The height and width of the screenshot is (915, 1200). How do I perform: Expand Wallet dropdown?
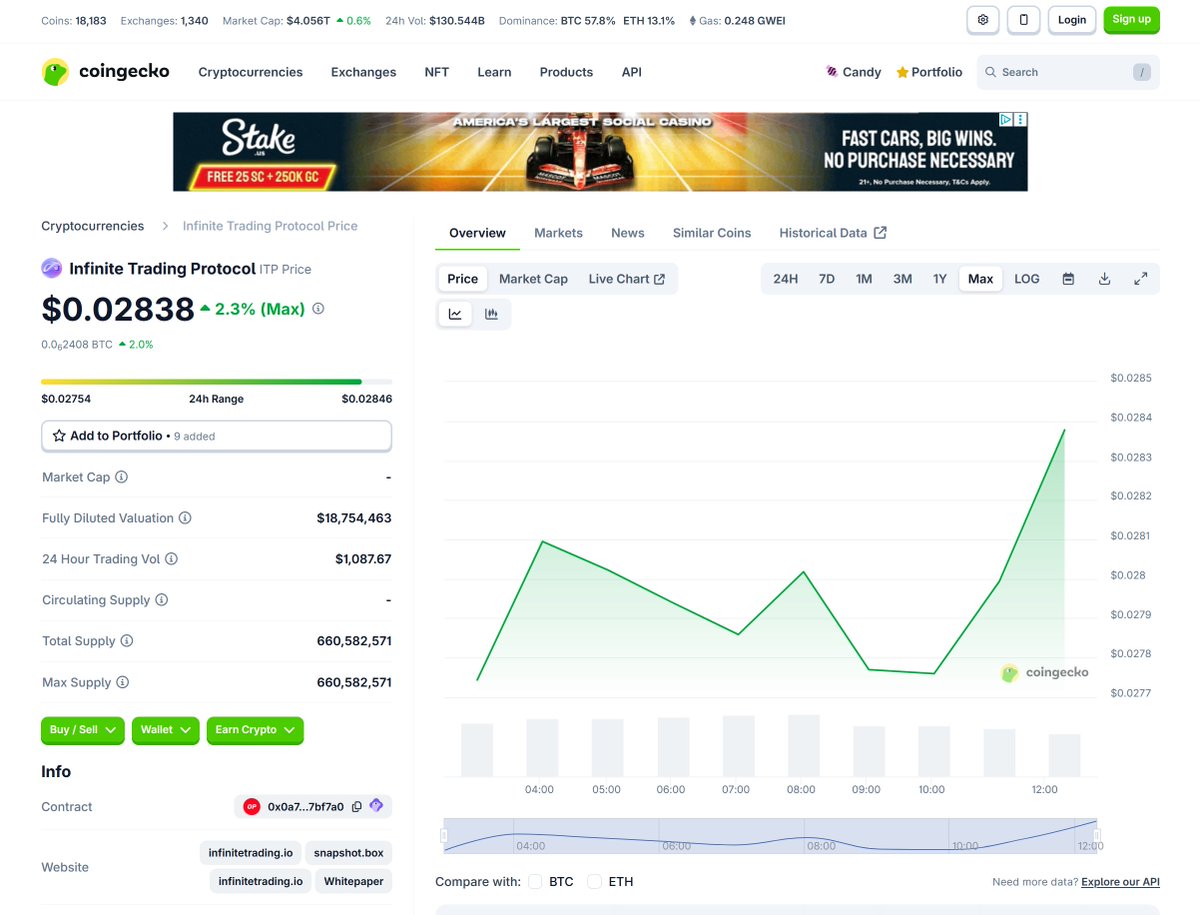click(x=165, y=730)
